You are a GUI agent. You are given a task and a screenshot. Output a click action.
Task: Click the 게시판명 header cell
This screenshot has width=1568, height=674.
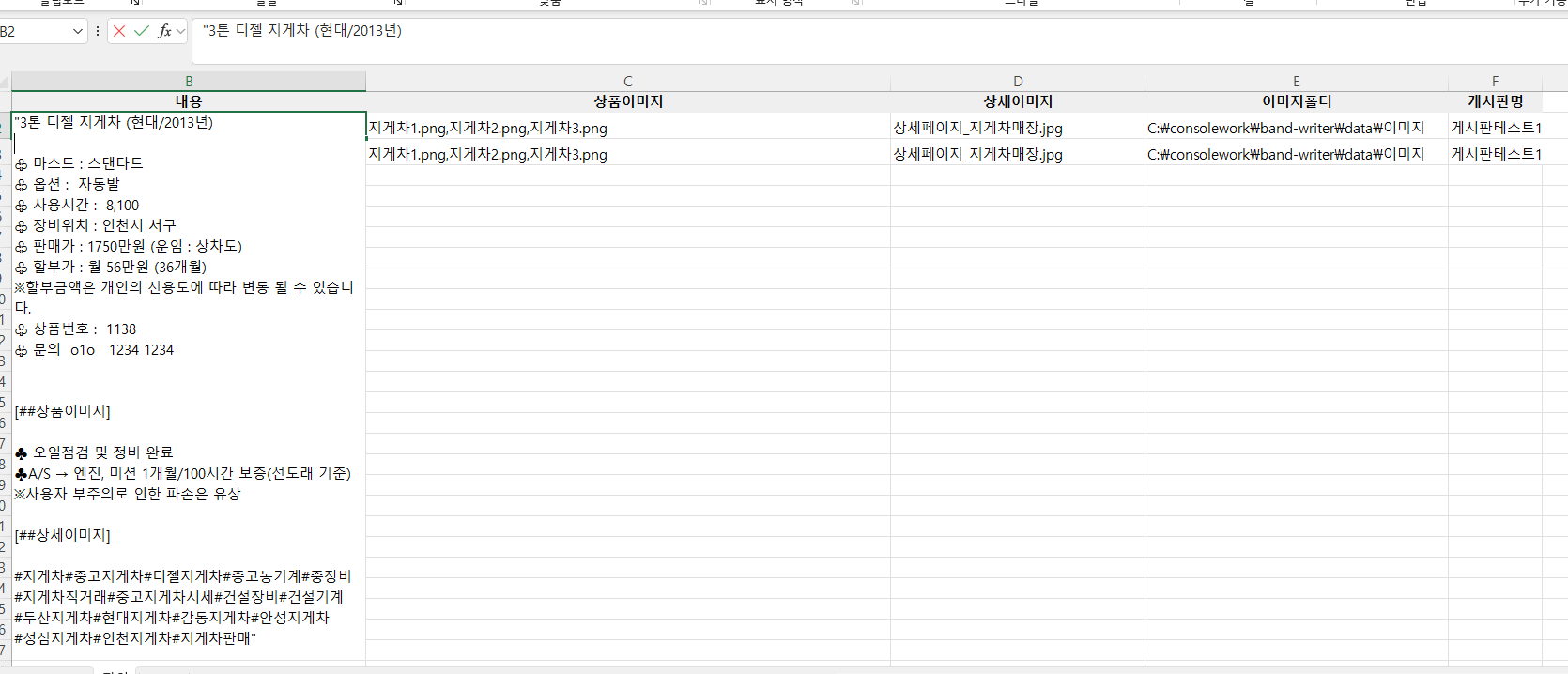[1495, 101]
